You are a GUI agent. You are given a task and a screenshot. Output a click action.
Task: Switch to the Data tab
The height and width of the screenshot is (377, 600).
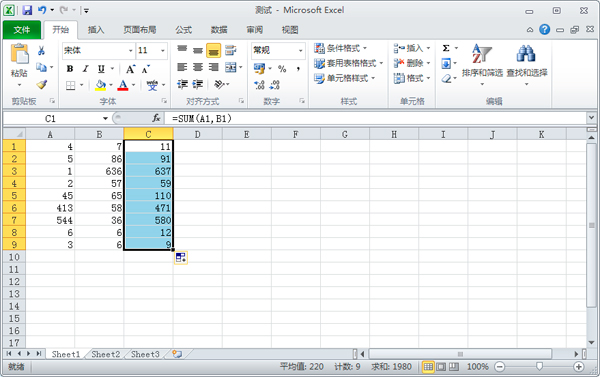[x=219, y=30]
